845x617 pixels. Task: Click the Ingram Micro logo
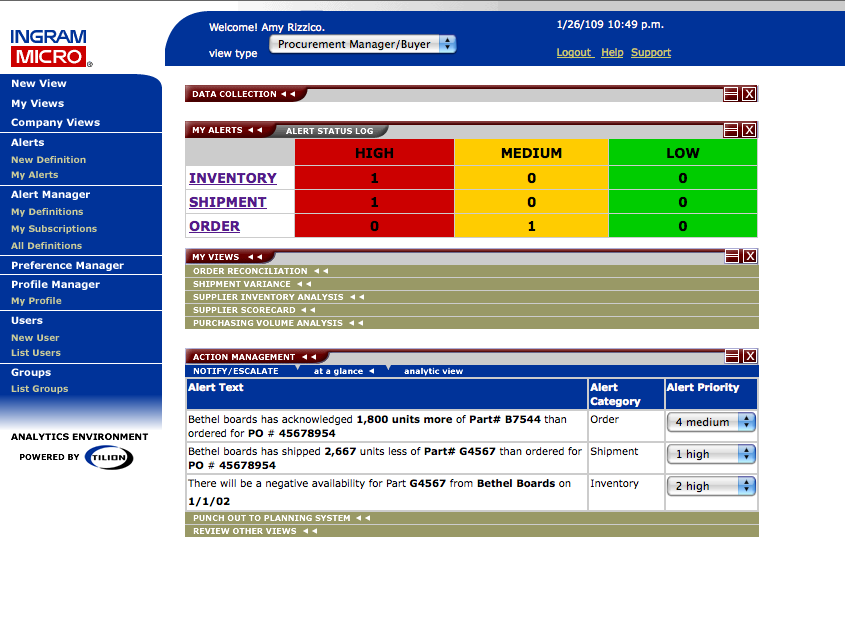coord(51,48)
